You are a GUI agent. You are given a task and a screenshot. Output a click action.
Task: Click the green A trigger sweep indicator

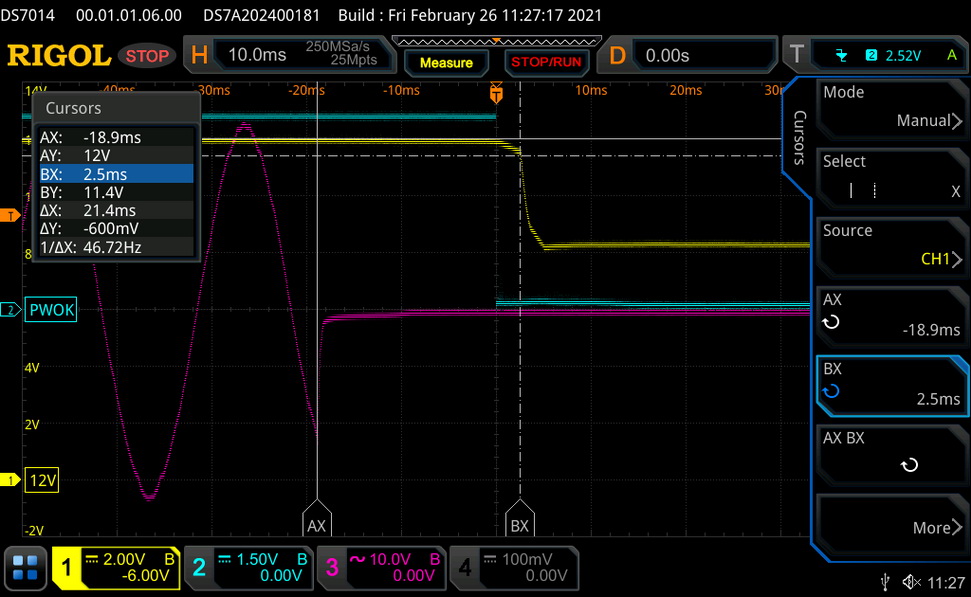tap(952, 55)
